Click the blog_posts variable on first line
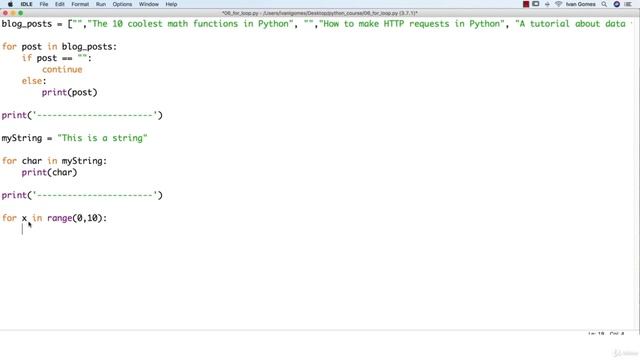 coord(27,24)
